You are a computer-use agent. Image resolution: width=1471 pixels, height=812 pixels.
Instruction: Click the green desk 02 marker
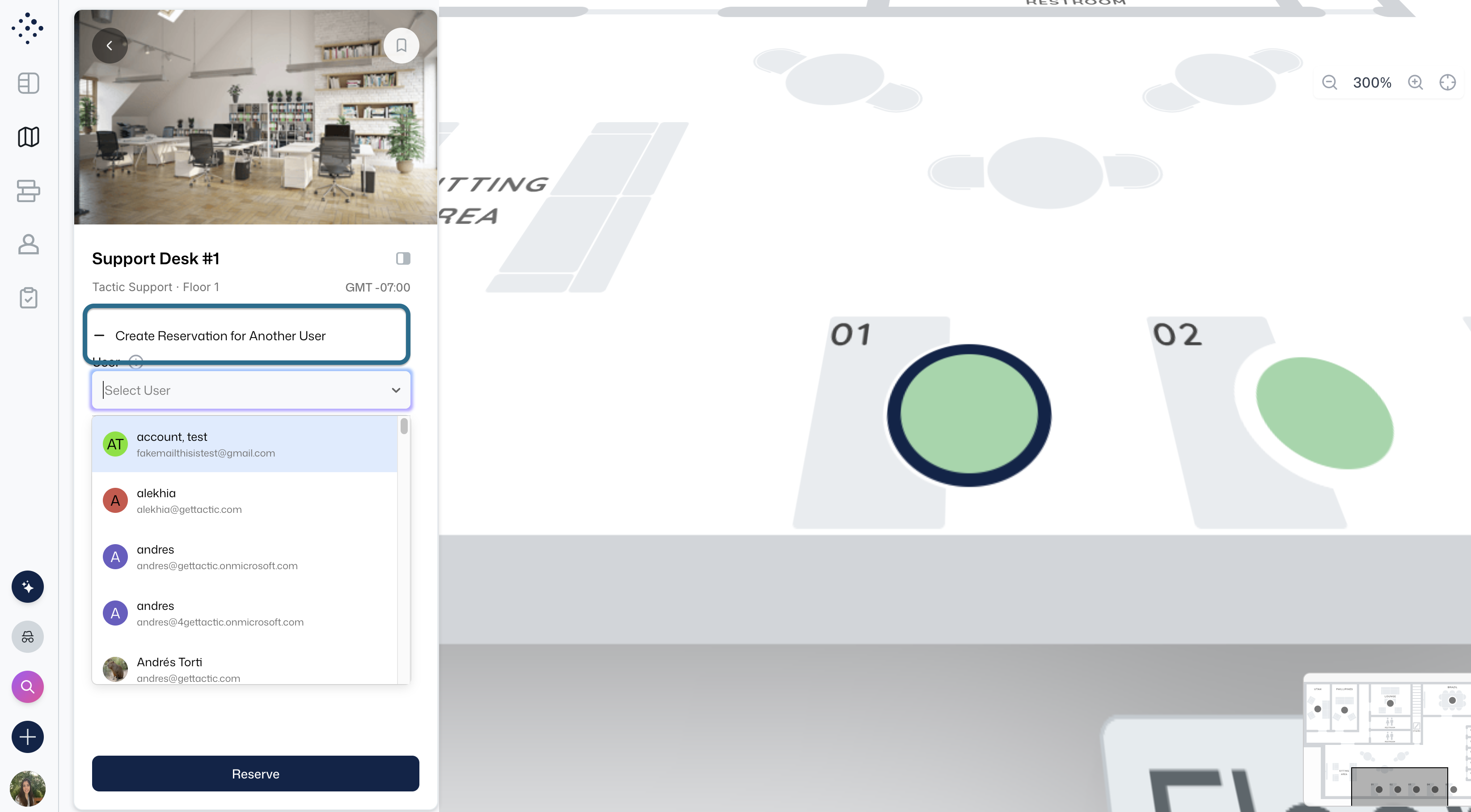[x=1324, y=414]
